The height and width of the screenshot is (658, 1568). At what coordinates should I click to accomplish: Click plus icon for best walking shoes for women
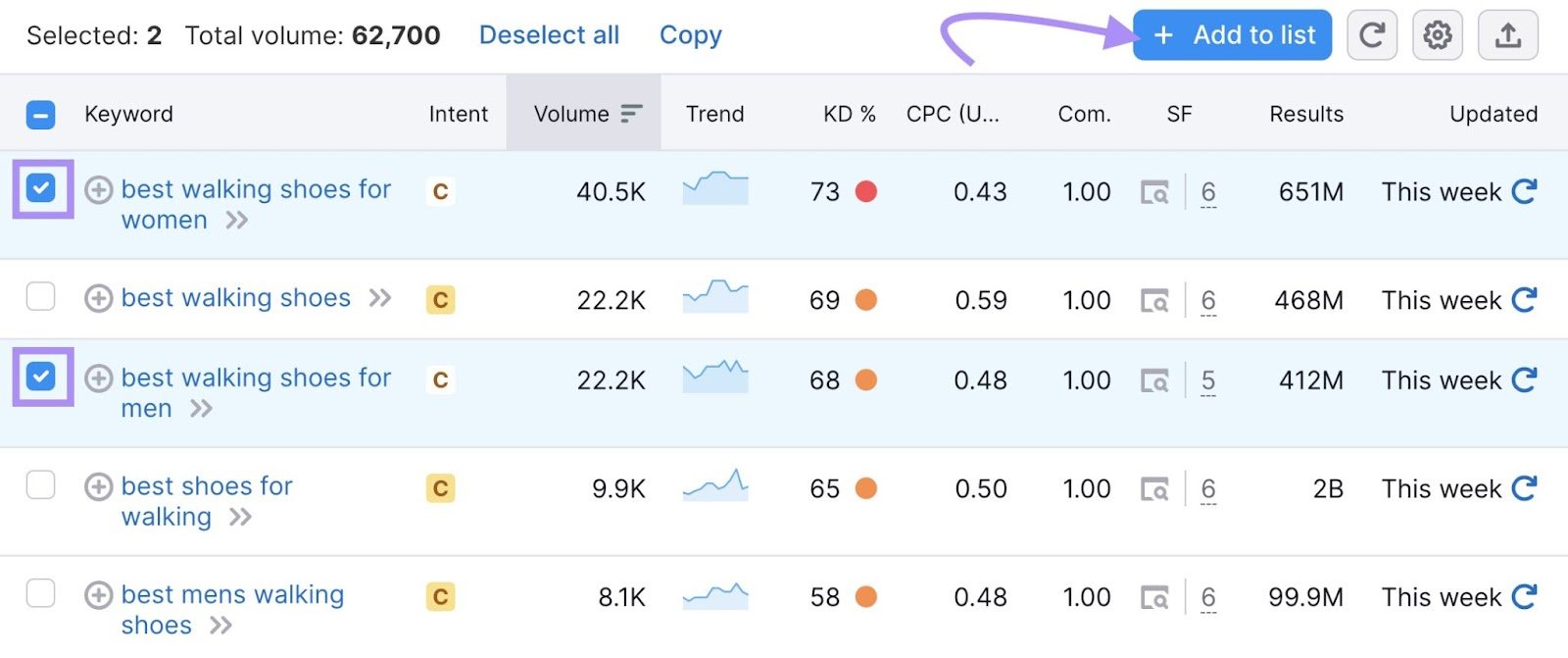point(98,189)
